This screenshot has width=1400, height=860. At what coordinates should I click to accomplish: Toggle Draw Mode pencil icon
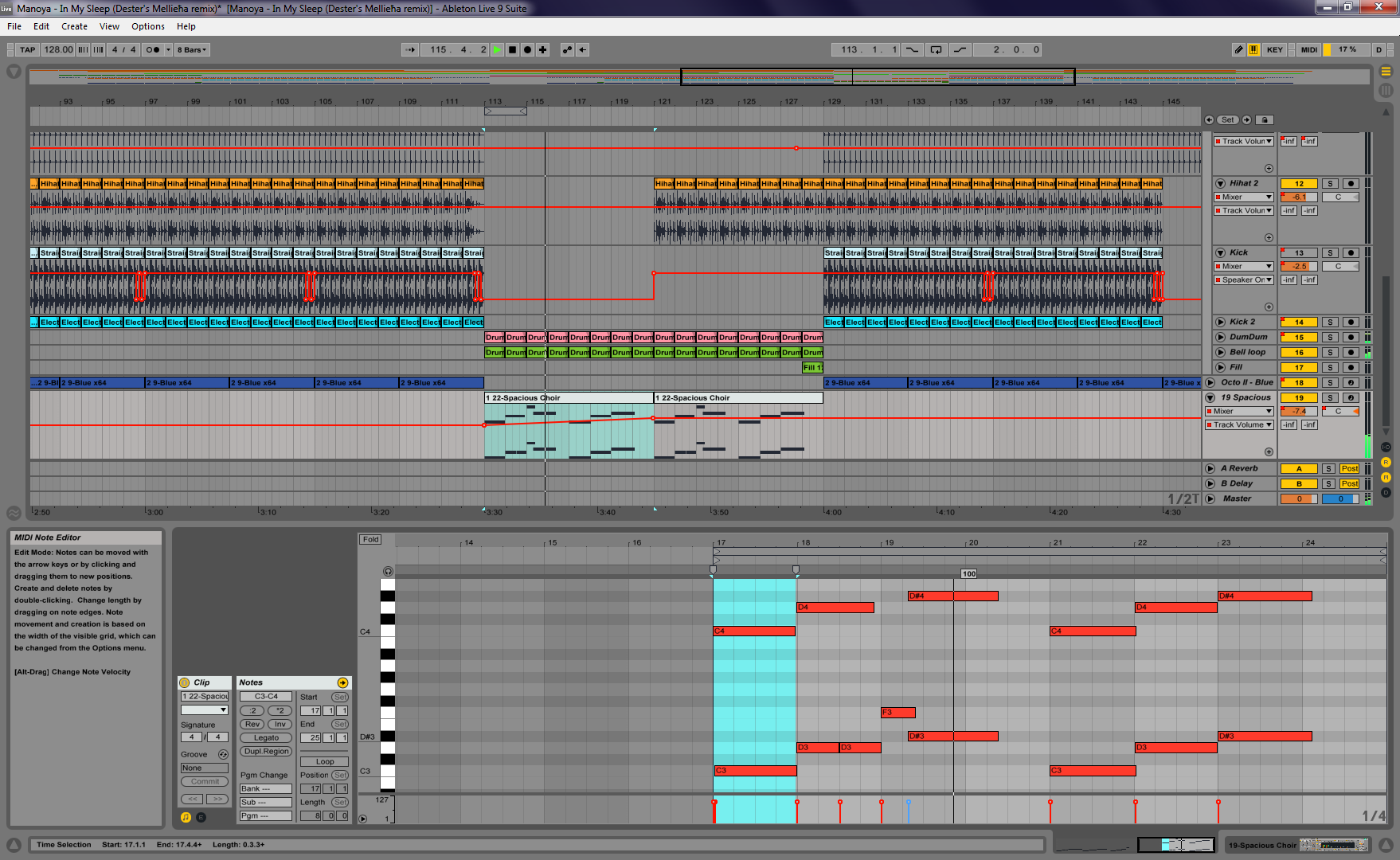pyautogui.click(x=1238, y=49)
